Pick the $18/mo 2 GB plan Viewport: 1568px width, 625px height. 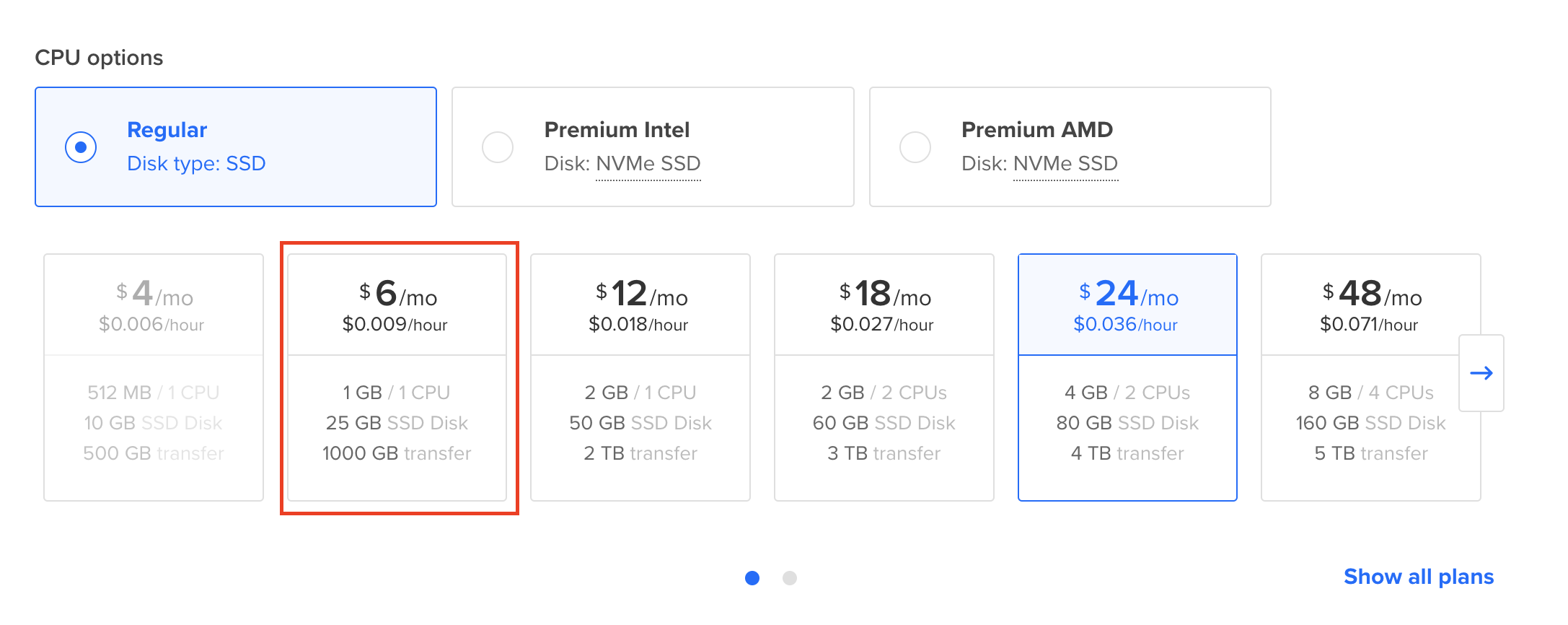(x=884, y=377)
